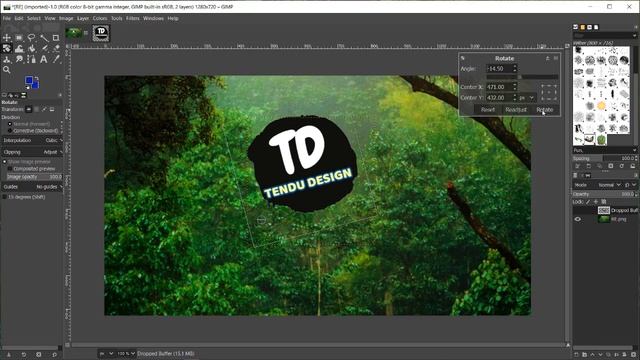Select the green pepper brush thumbnail
Image resolution: width=640 pixels, height=360 pixels.
point(601,140)
